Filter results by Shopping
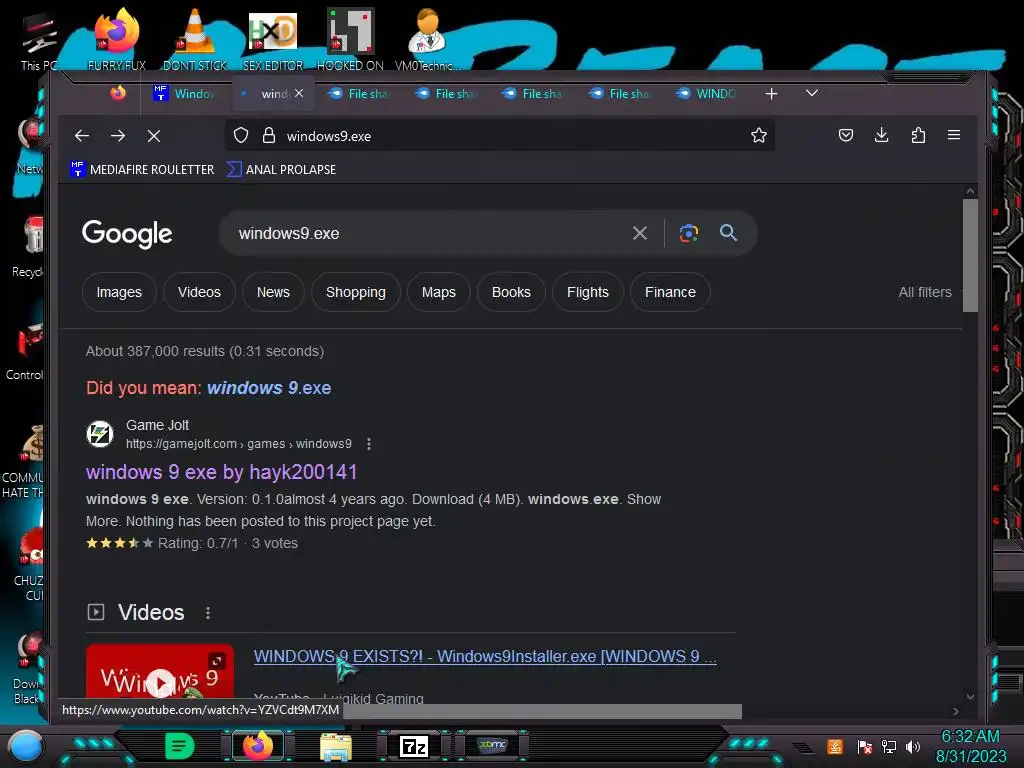This screenshot has width=1024, height=768. (x=356, y=292)
